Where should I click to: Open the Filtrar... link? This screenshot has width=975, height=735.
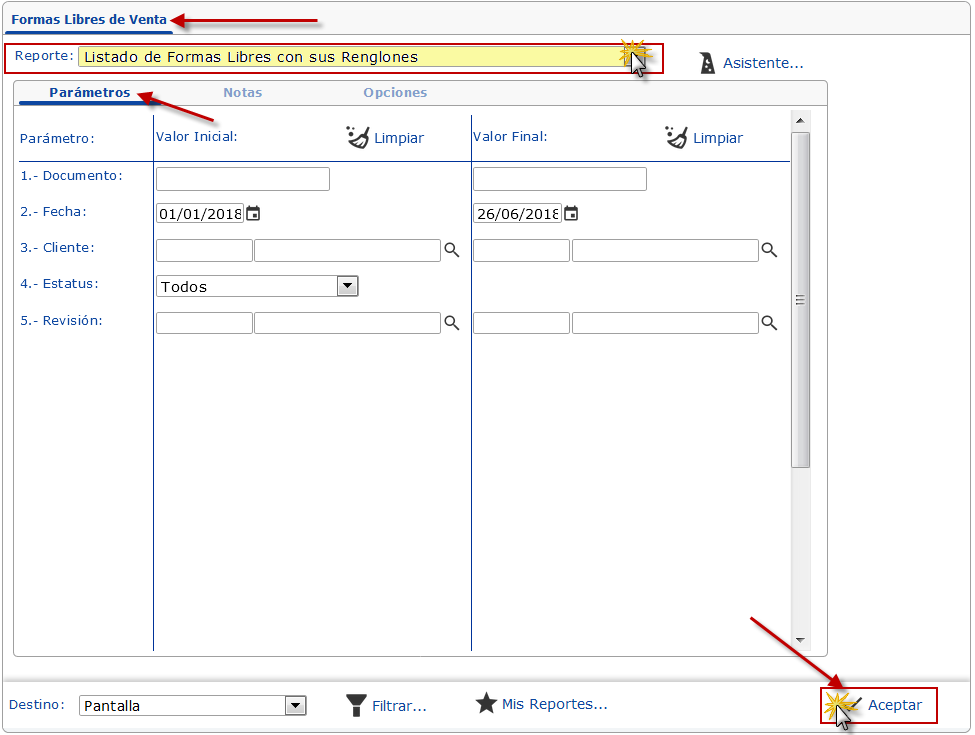[x=399, y=706]
